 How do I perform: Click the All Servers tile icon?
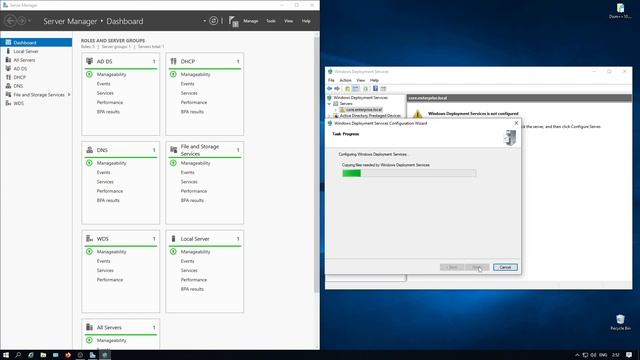tap(89, 327)
